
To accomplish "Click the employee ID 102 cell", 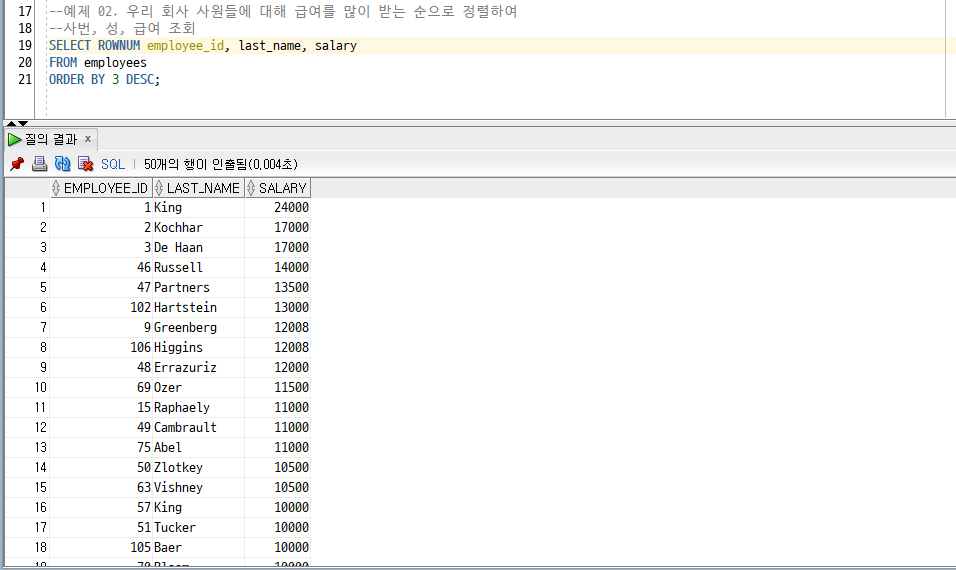I will [101, 307].
